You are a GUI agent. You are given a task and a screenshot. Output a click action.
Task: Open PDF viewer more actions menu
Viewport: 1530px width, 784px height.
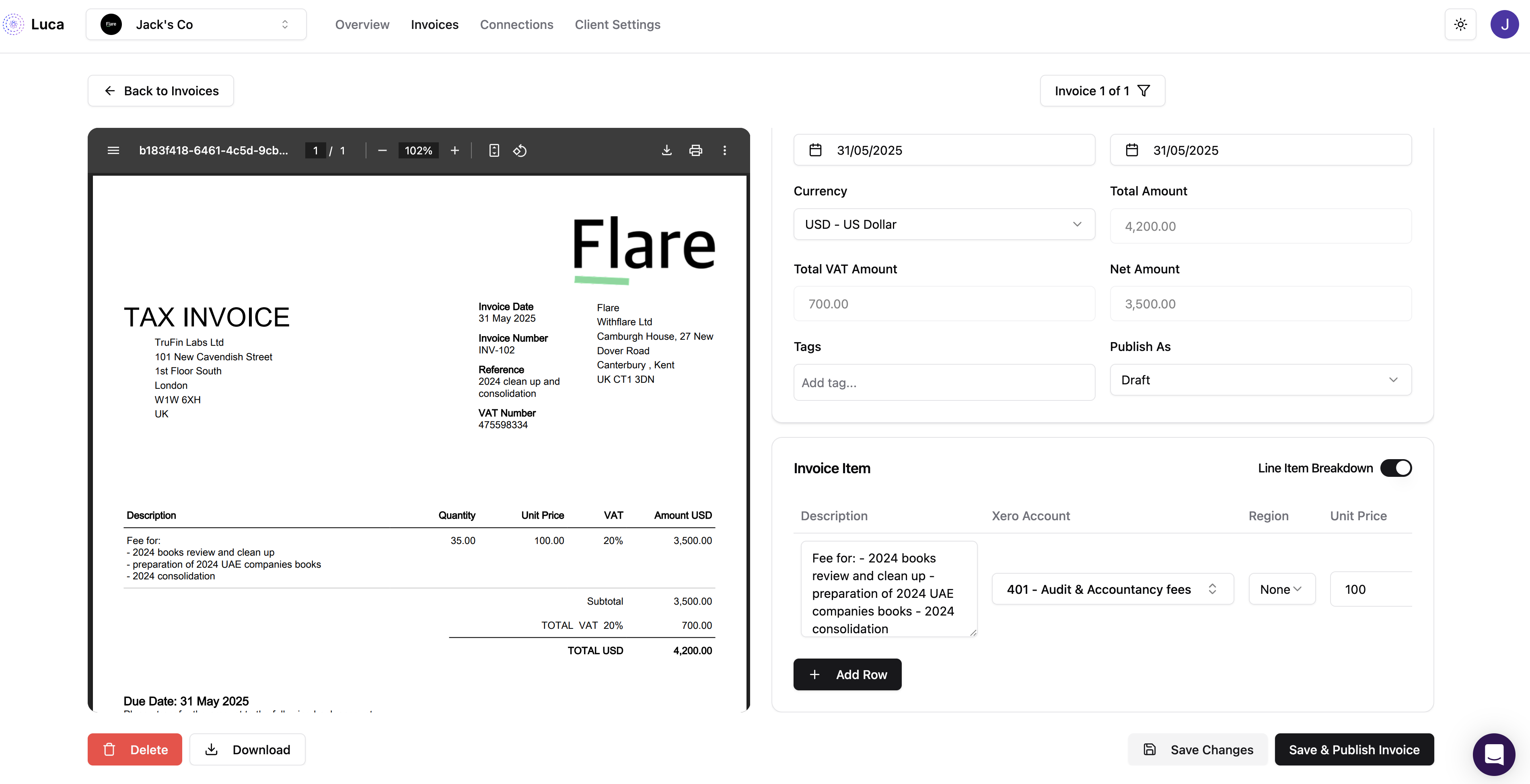coord(725,151)
